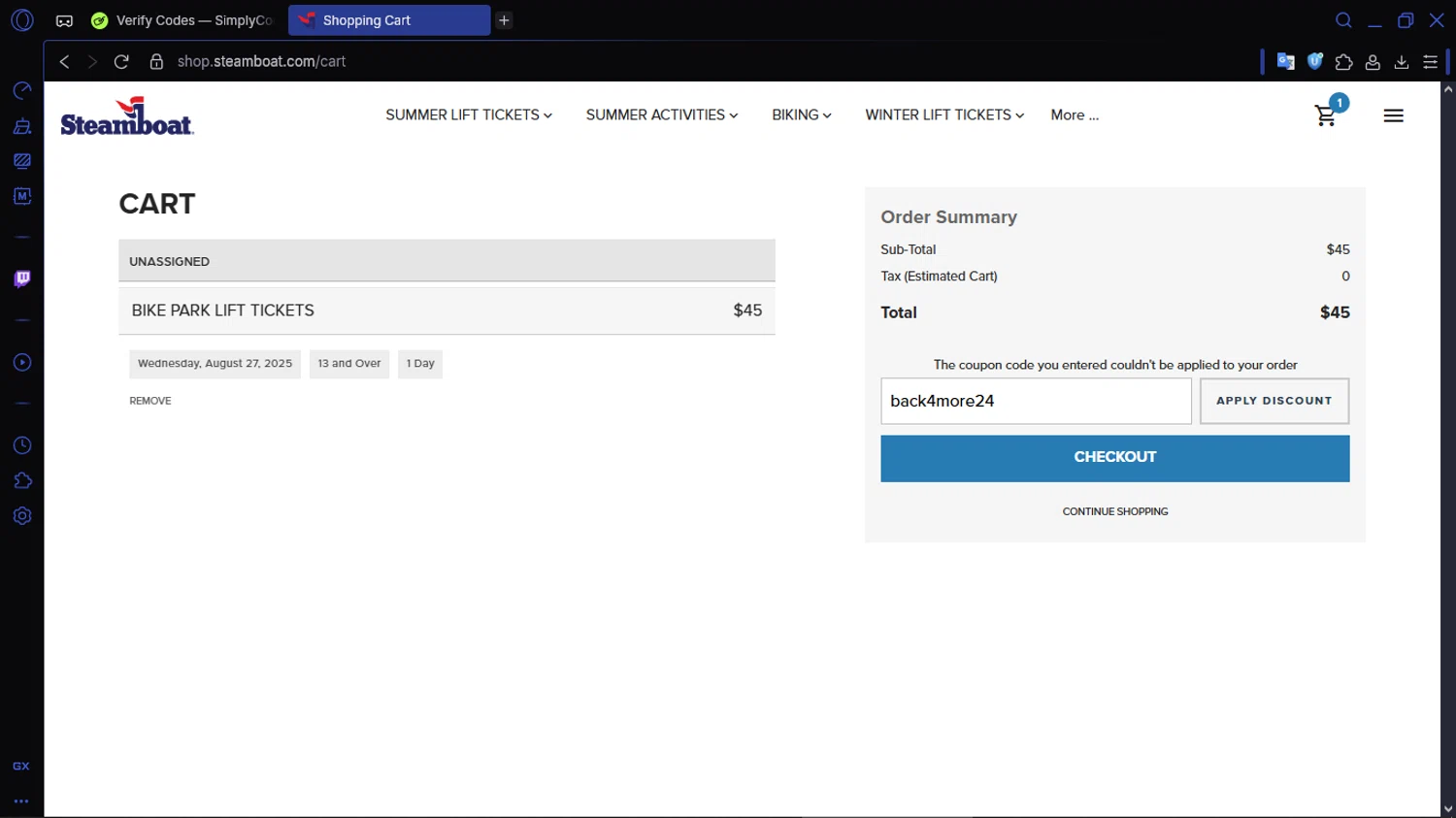The image size is (1456, 818).
Task: Open Extensions cube icon in sidebar
Action: 22,480
